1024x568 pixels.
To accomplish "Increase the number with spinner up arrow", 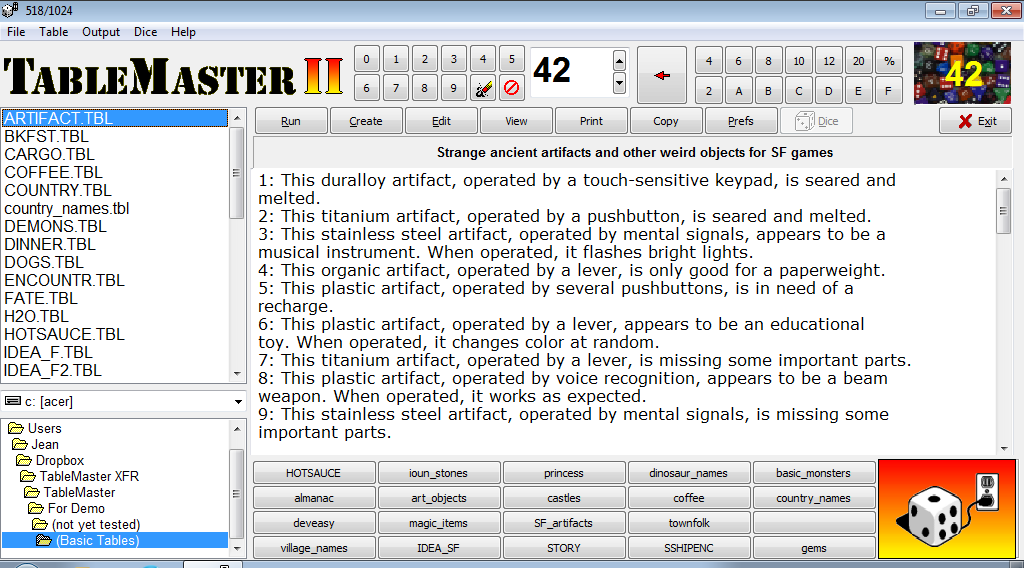I will point(619,61).
